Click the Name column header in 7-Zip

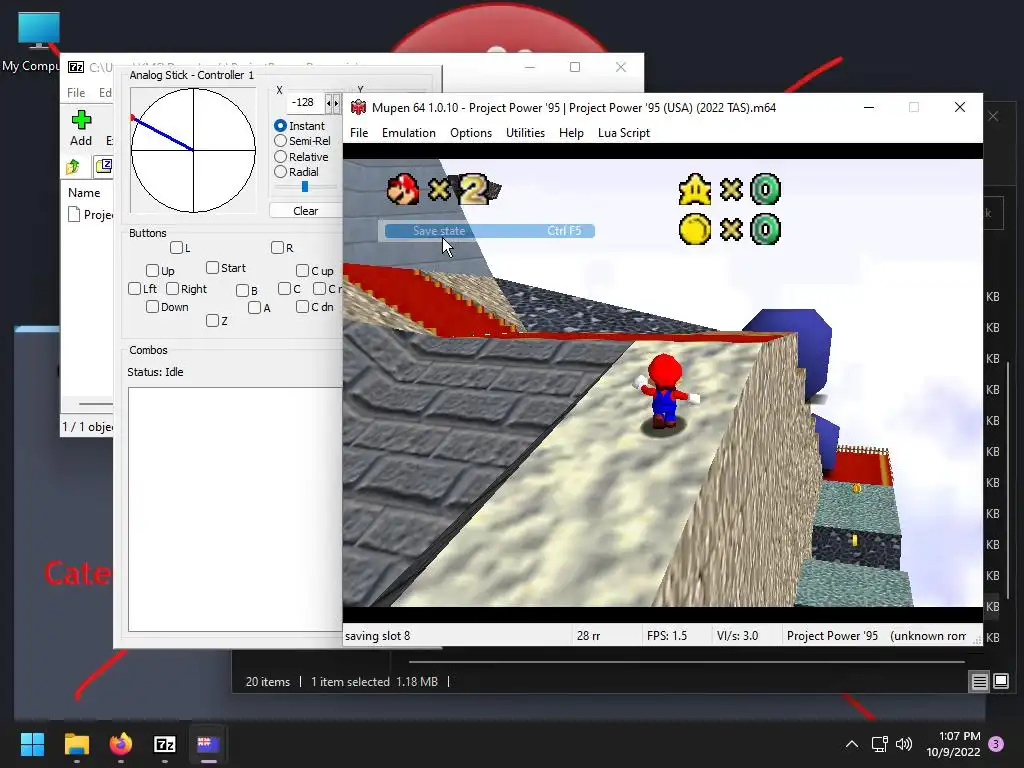click(84, 193)
